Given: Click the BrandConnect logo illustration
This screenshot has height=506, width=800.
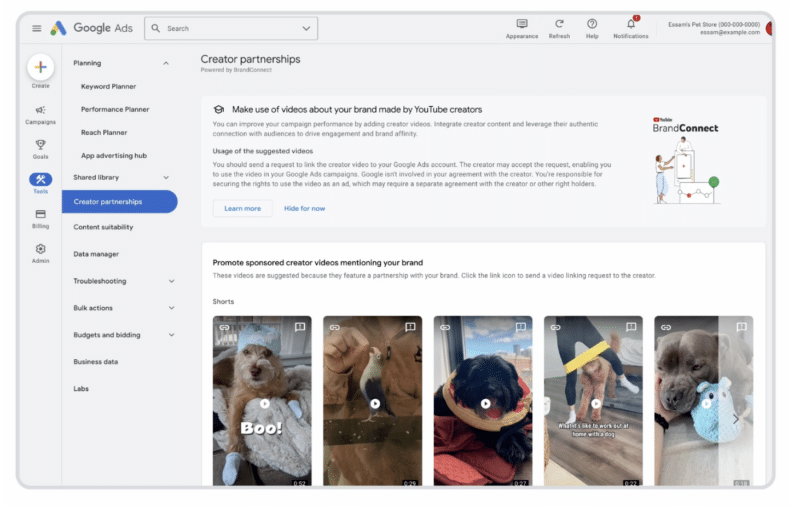Looking at the screenshot, I should click(x=685, y=161).
